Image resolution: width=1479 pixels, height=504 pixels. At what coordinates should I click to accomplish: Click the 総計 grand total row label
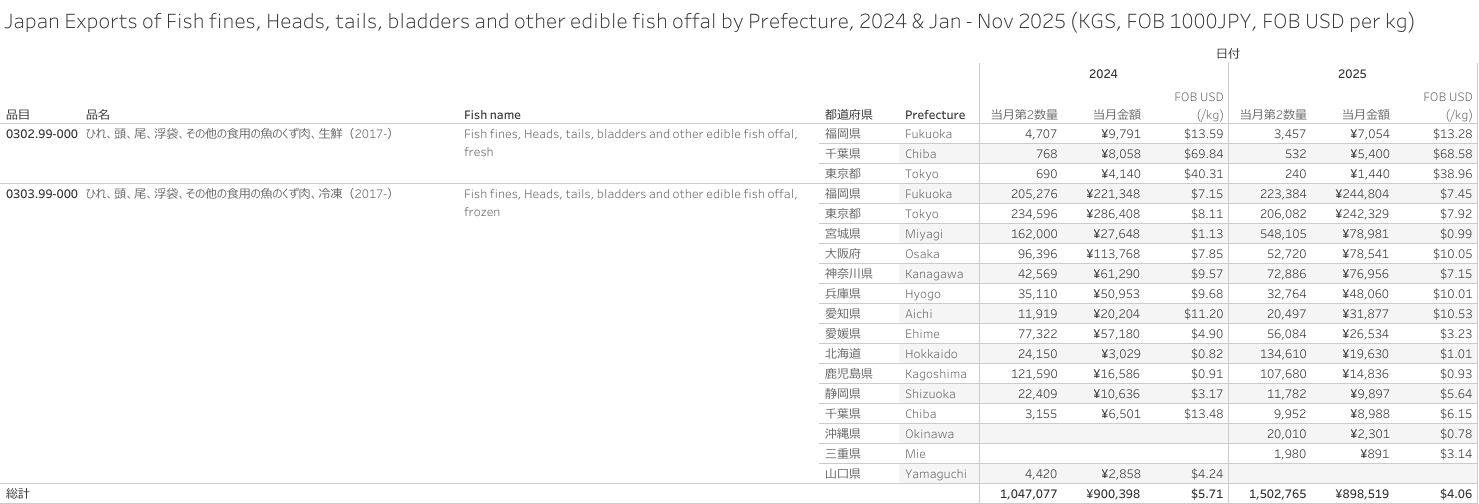18,494
